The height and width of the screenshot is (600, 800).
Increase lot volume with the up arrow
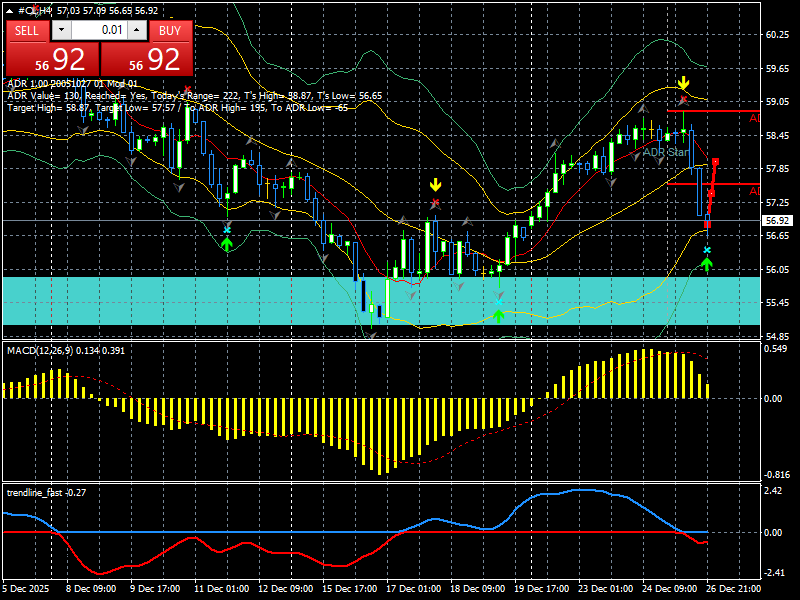[137, 30]
